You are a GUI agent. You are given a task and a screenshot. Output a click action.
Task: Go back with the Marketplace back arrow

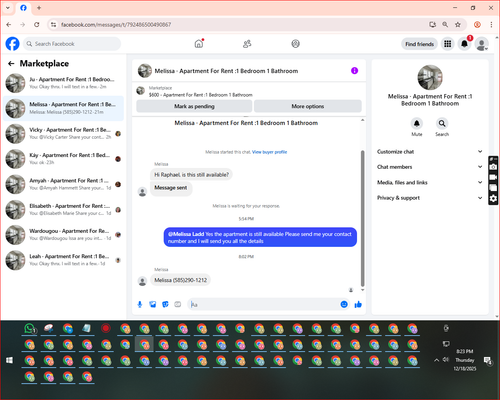pyautogui.click(x=11, y=63)
